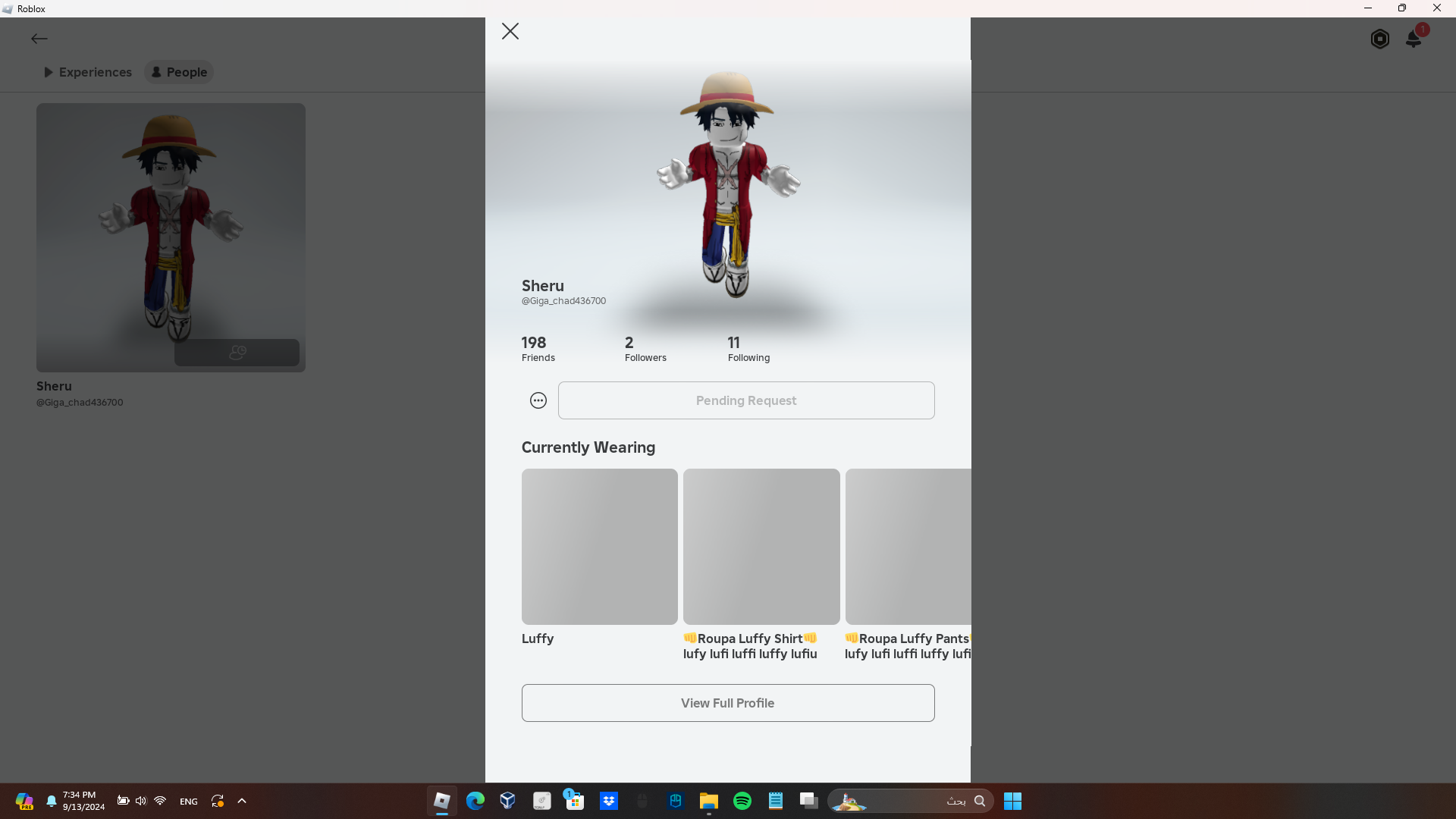Click the pending friend icon on Sheru card

tap(237, 353)
